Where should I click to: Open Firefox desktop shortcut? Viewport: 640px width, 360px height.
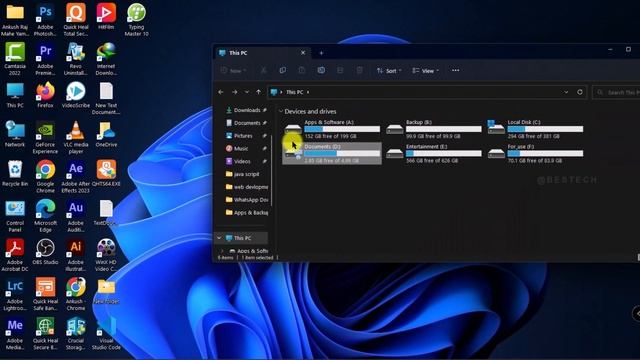(45, 95)
